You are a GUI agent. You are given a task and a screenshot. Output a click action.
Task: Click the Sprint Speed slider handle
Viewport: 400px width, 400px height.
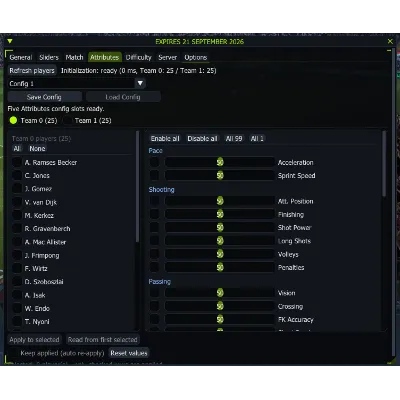point(220,176)
